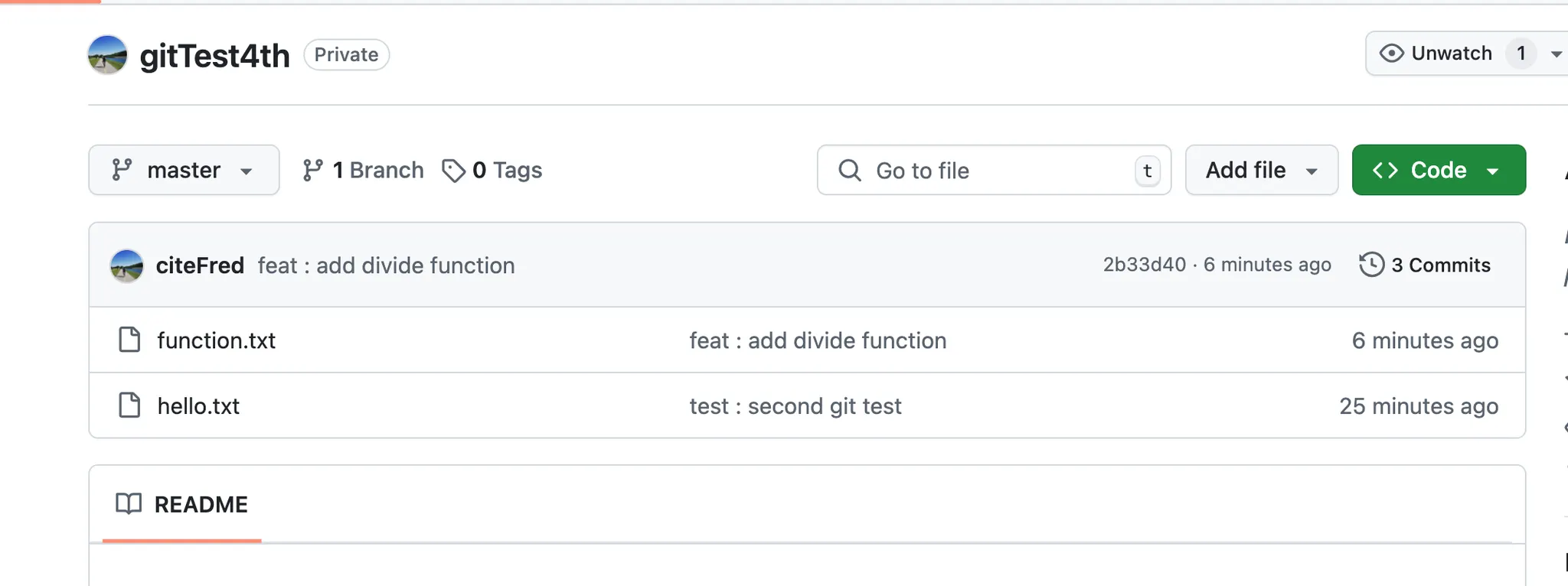Open the 2b33d40 commit hash link
Viewport: 1568px width, 586px height.
coord(1144,265)
